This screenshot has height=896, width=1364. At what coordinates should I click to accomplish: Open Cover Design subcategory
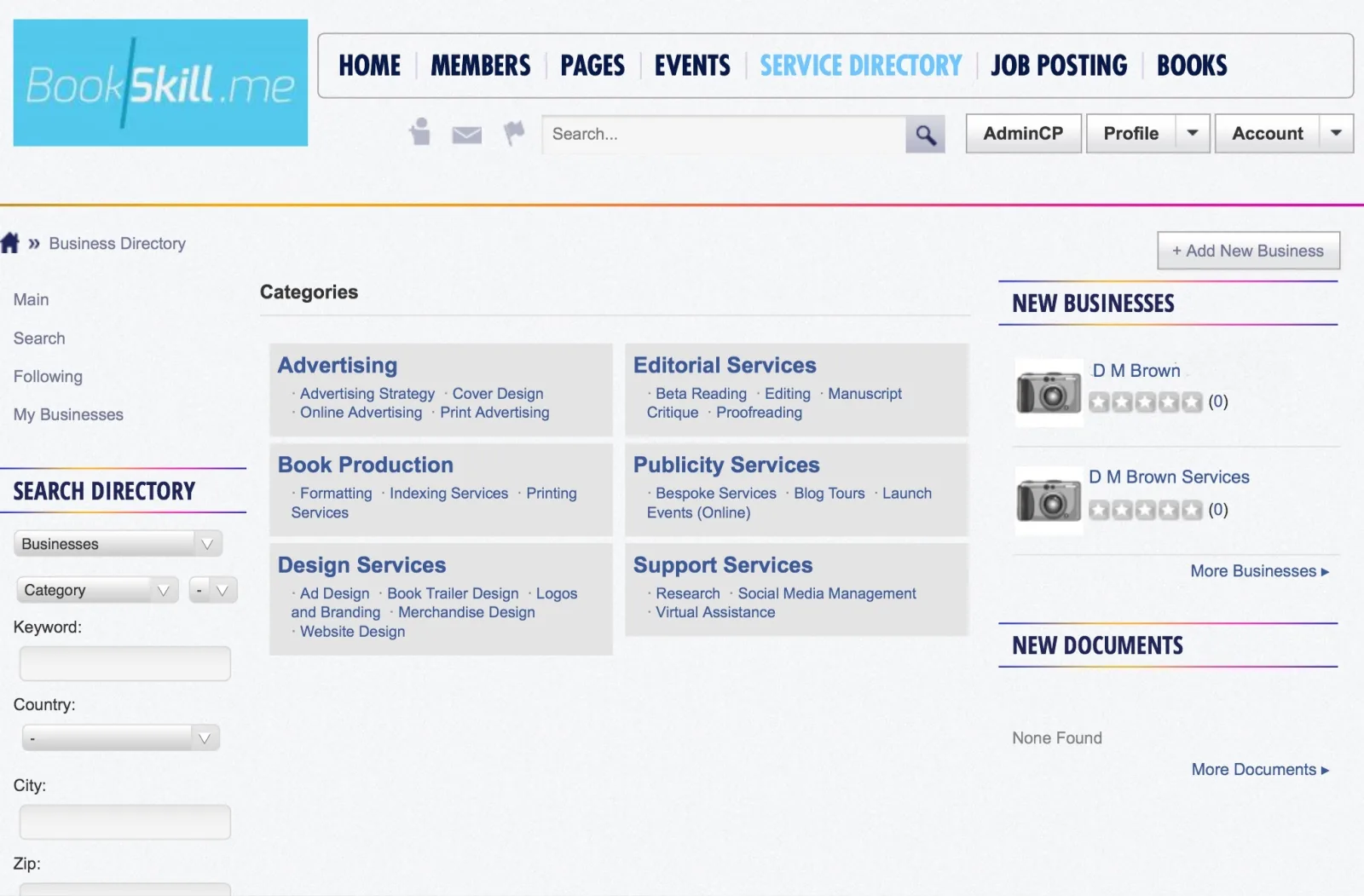point(498,394)
